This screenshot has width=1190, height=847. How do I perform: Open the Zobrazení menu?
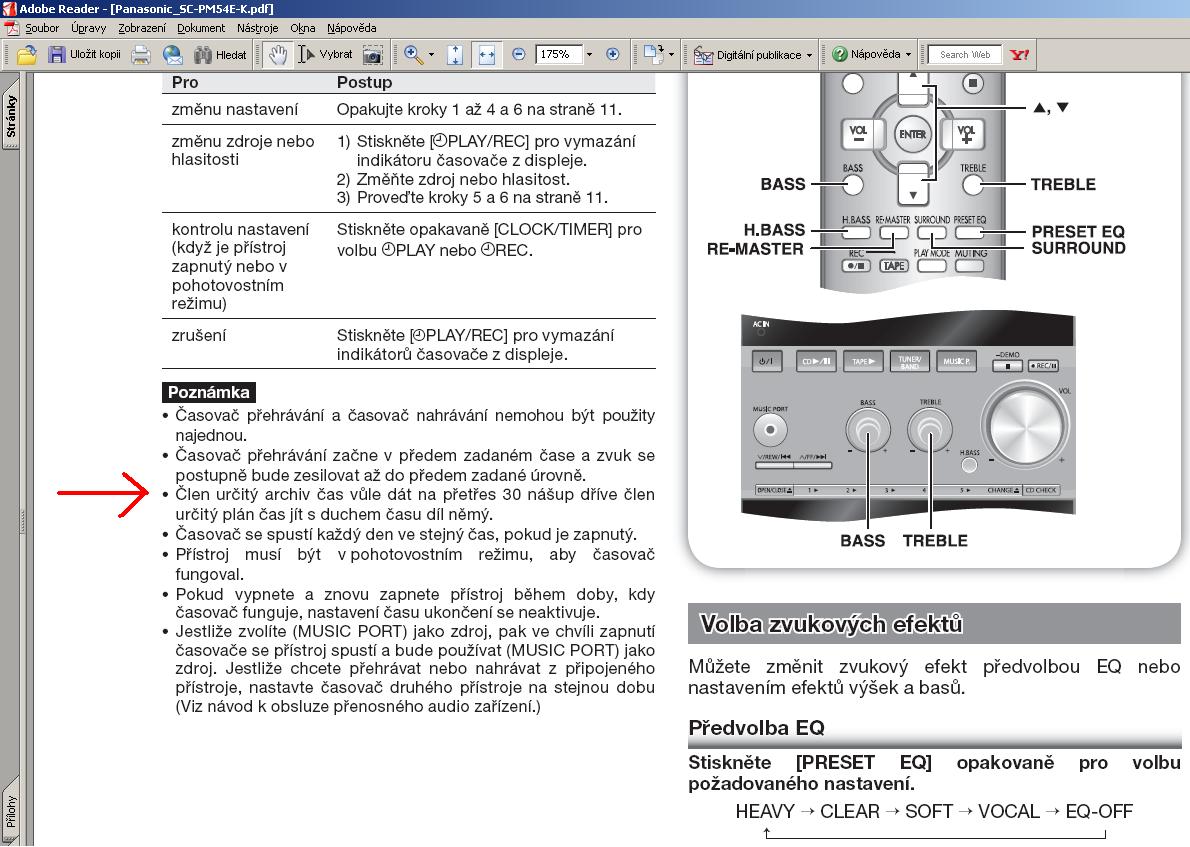[142, 28]
